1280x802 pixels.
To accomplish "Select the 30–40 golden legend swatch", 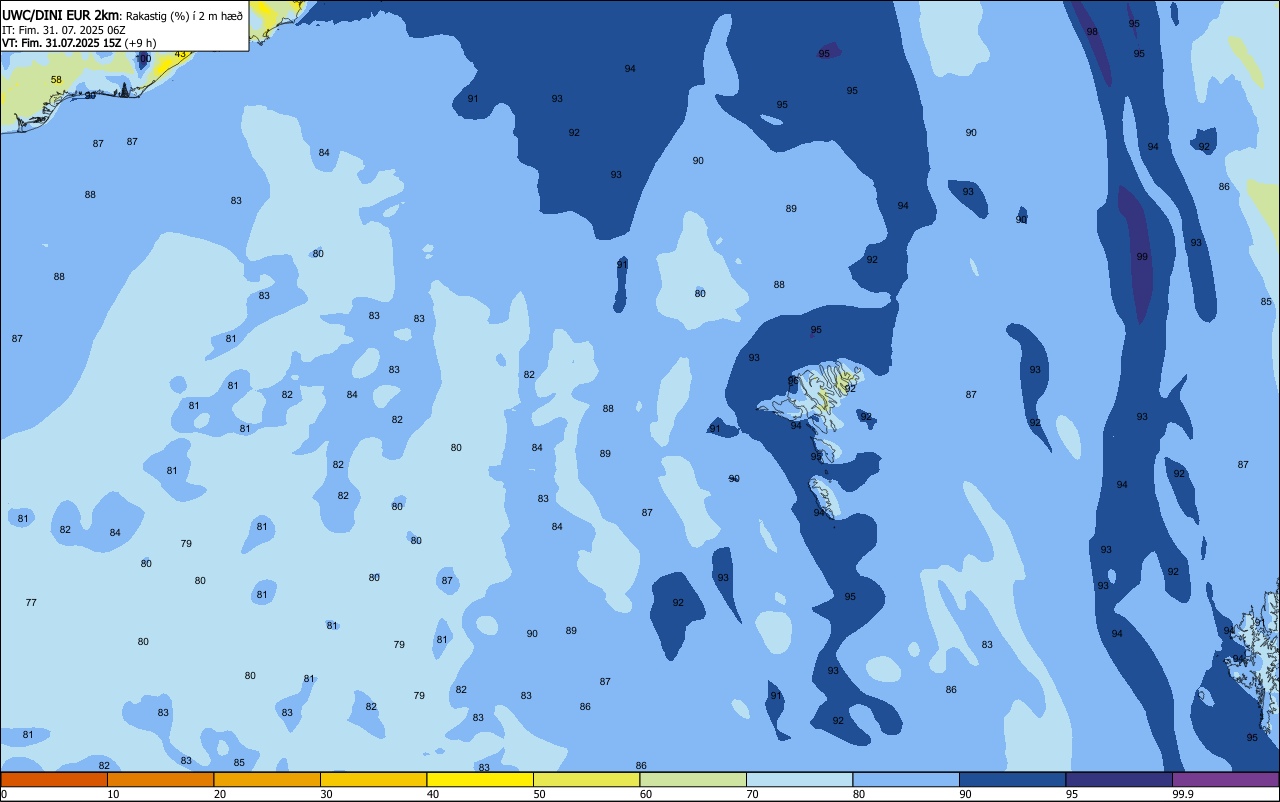I will click(x=373, y=779).
